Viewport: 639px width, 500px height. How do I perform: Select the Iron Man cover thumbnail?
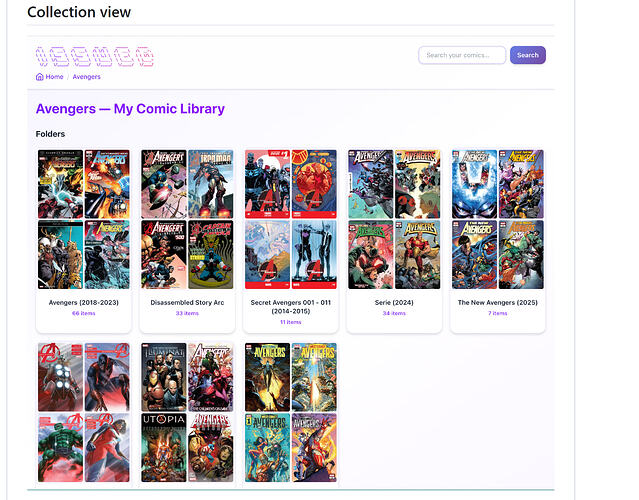pyautogui.click(x=211, y=184)
